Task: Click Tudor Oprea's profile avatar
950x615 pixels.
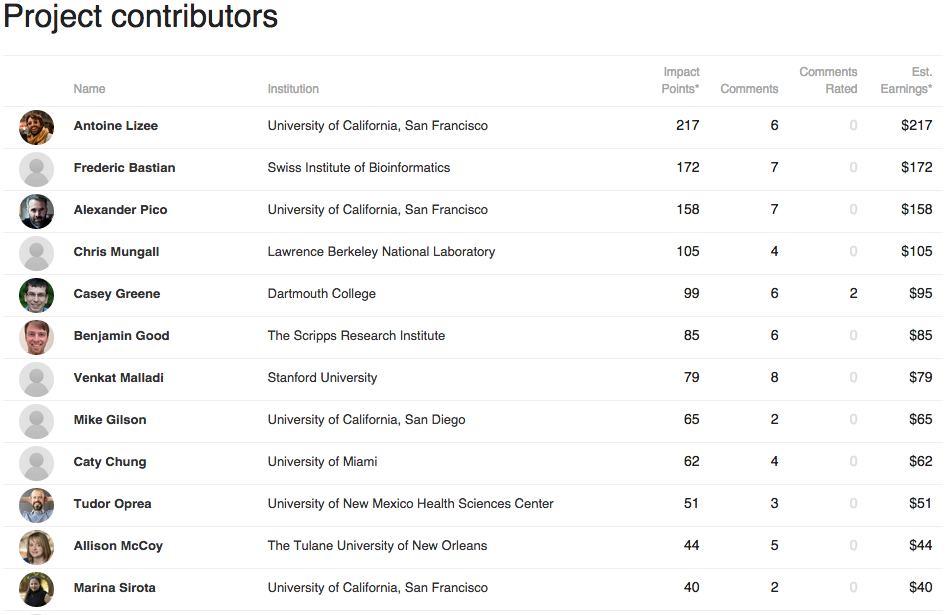Action: tap(37, 505)
